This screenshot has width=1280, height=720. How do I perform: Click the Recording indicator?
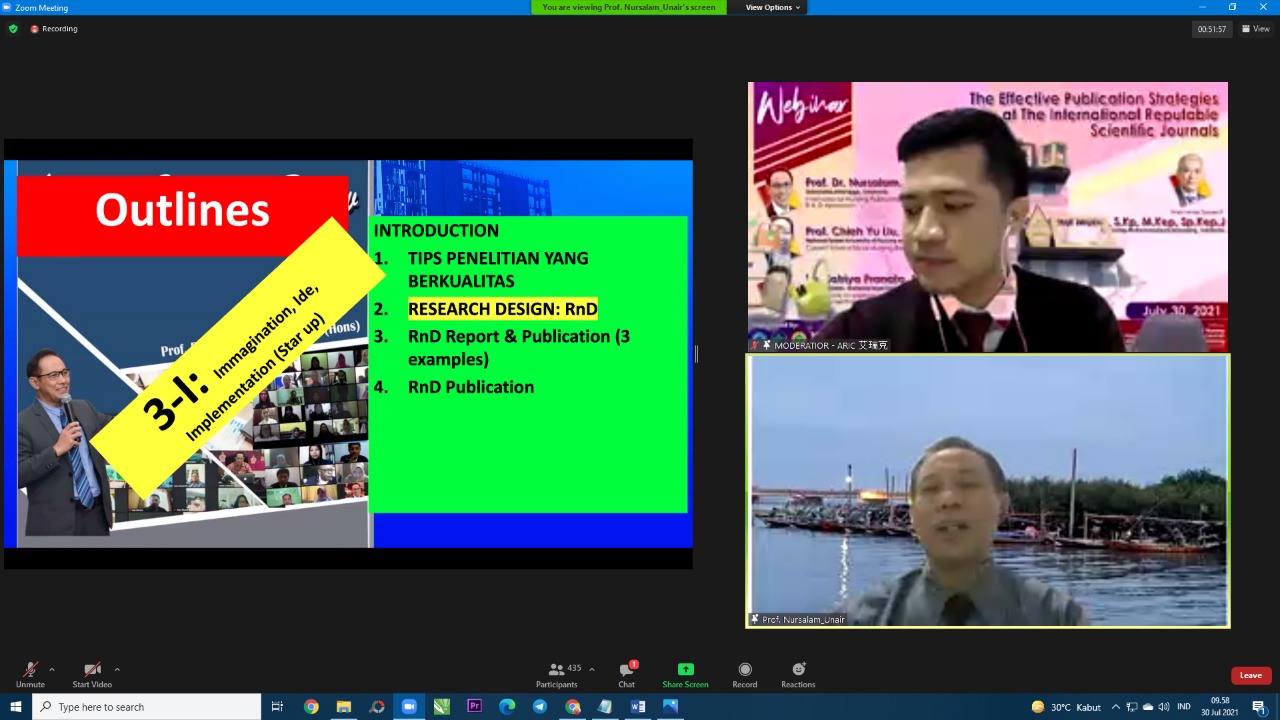pyautogui.click(x=54, y=29)
